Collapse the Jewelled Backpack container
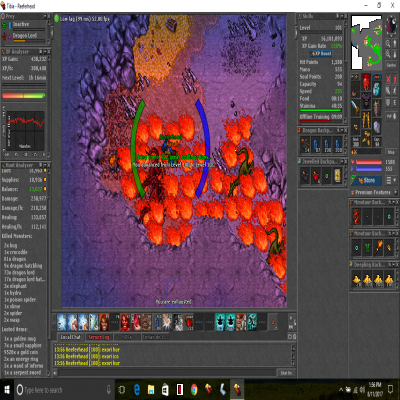The width and height of the screenshot is (400, 400). click(342, 161)
